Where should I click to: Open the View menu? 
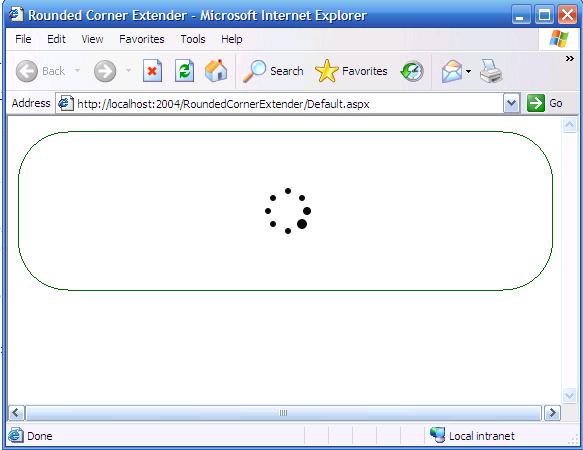click(92, 39)
